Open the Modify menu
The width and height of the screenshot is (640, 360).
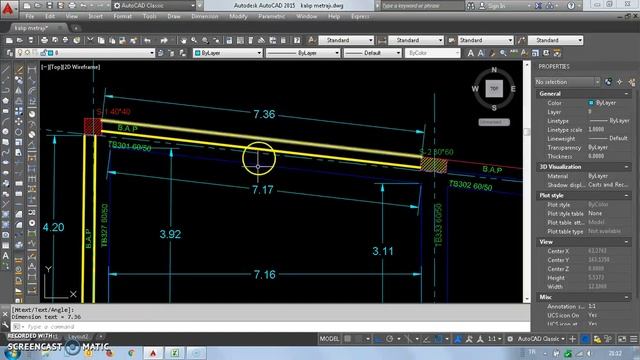238,16
